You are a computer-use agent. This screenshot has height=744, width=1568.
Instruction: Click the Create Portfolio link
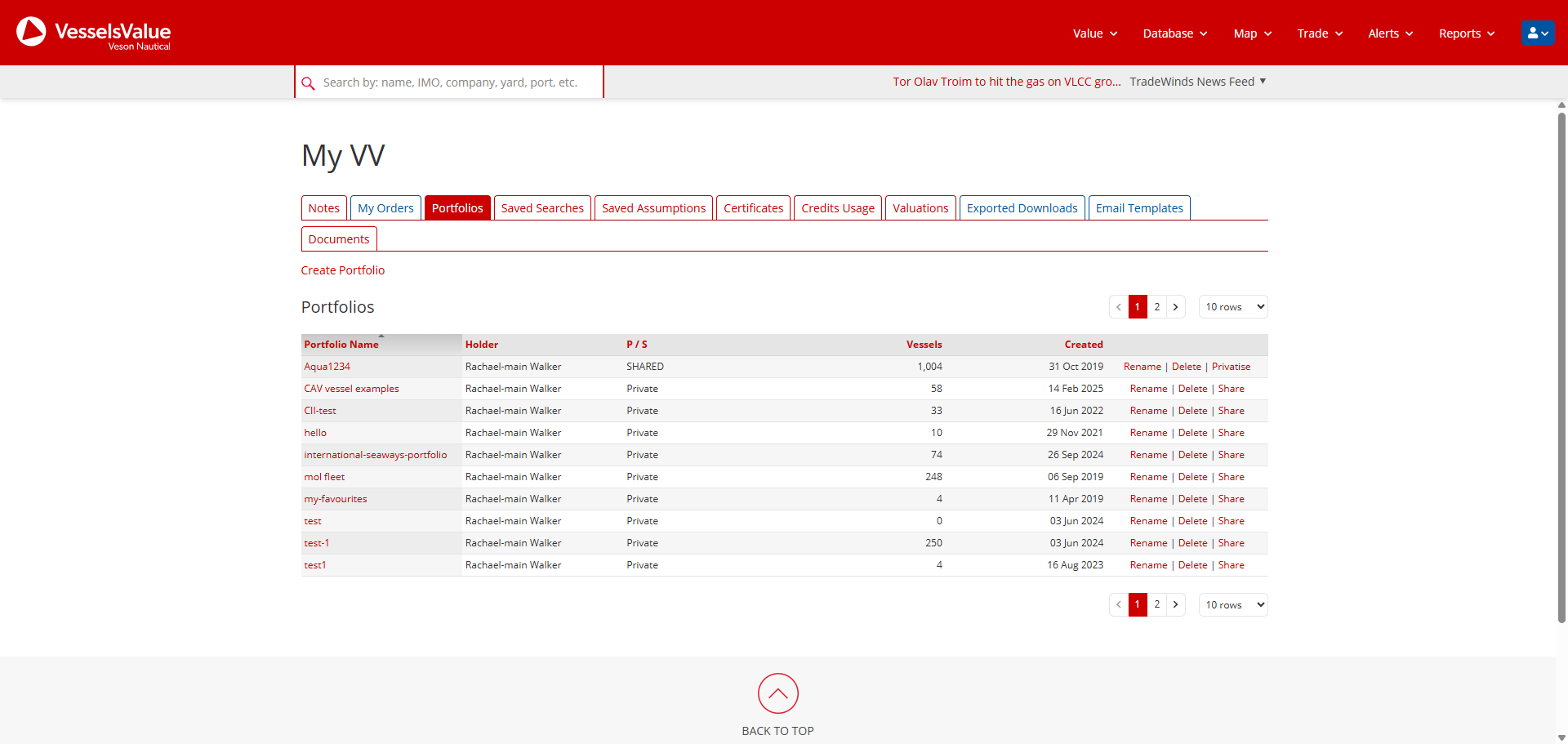coord(342,270)
